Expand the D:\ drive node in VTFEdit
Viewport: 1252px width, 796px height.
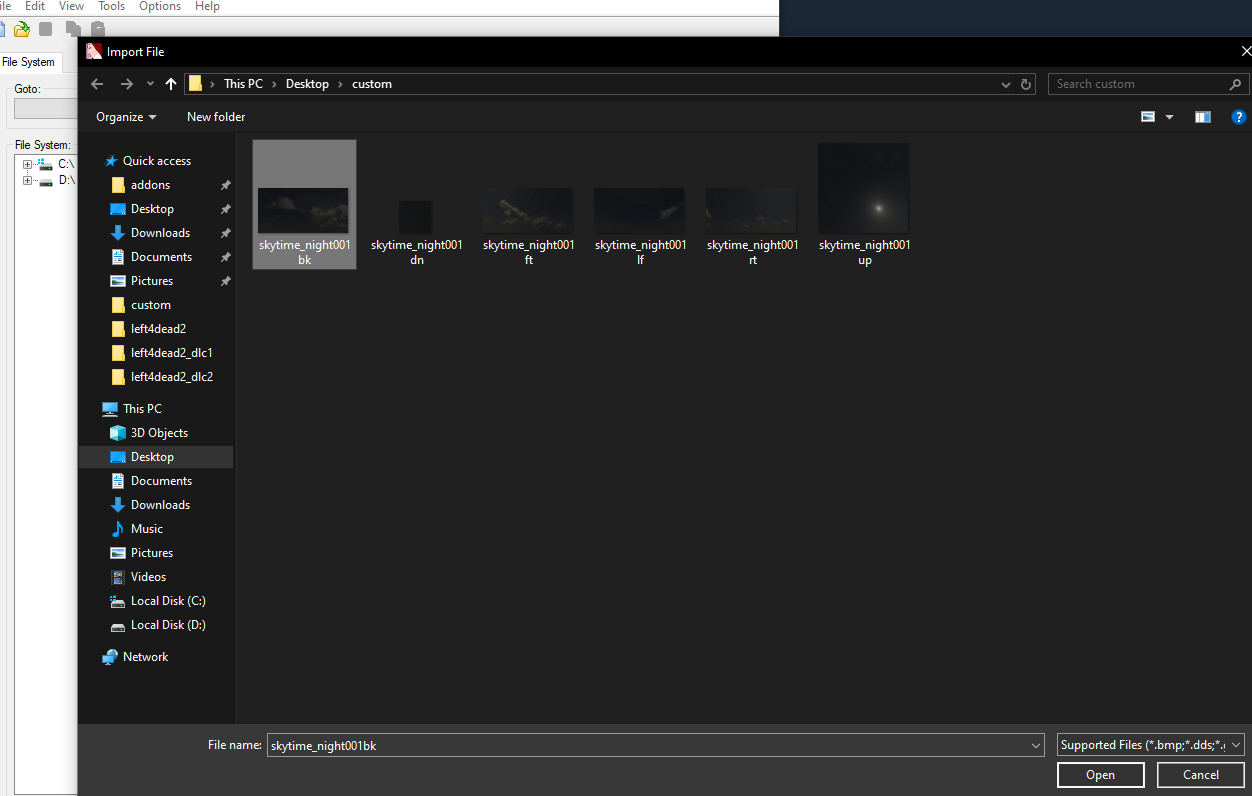[28, 181]
